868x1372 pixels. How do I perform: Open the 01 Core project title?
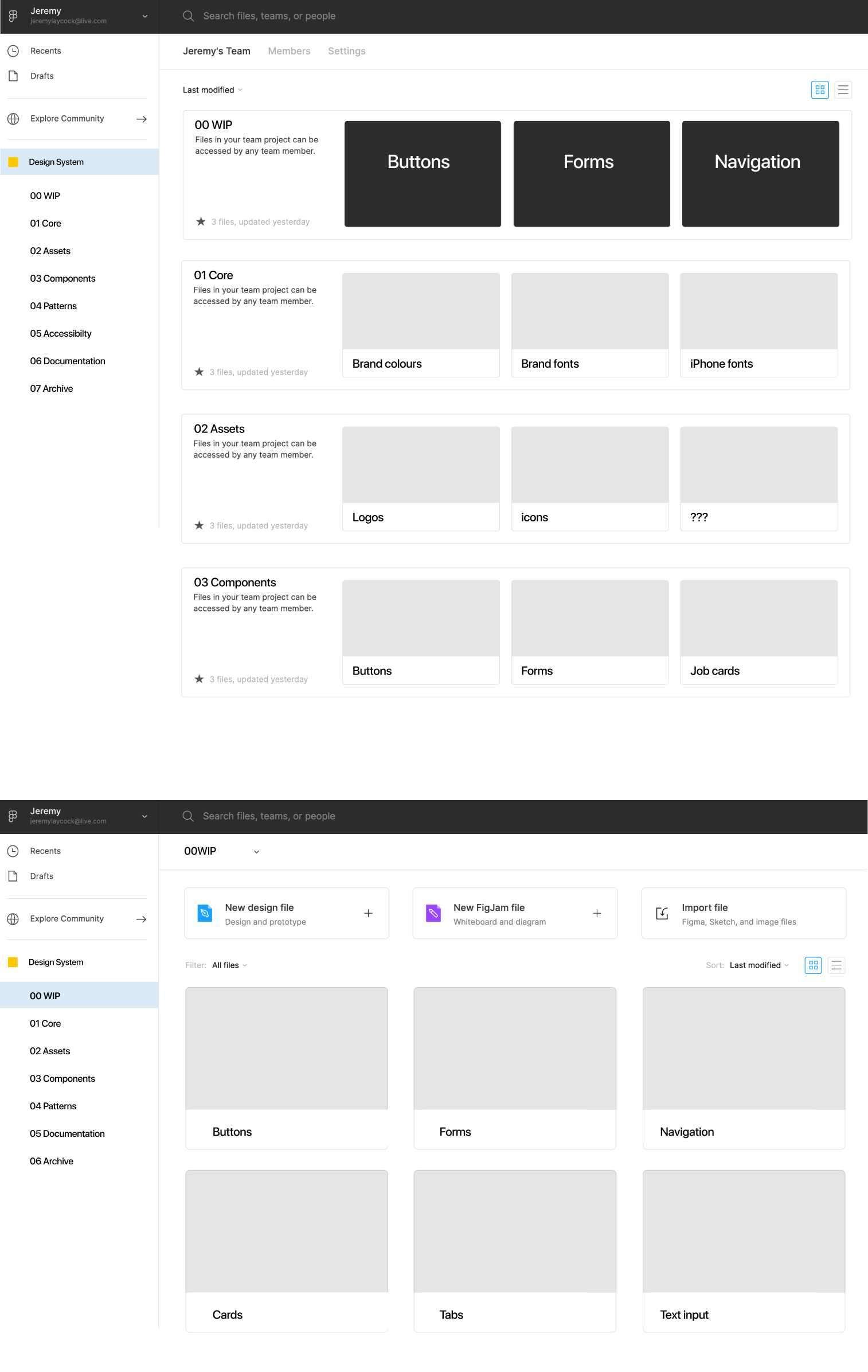pyautogui.click(x=213, y=275)
